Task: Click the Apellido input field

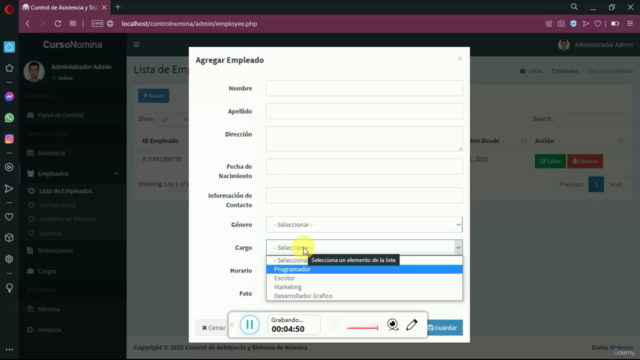Action: [364, 111]
